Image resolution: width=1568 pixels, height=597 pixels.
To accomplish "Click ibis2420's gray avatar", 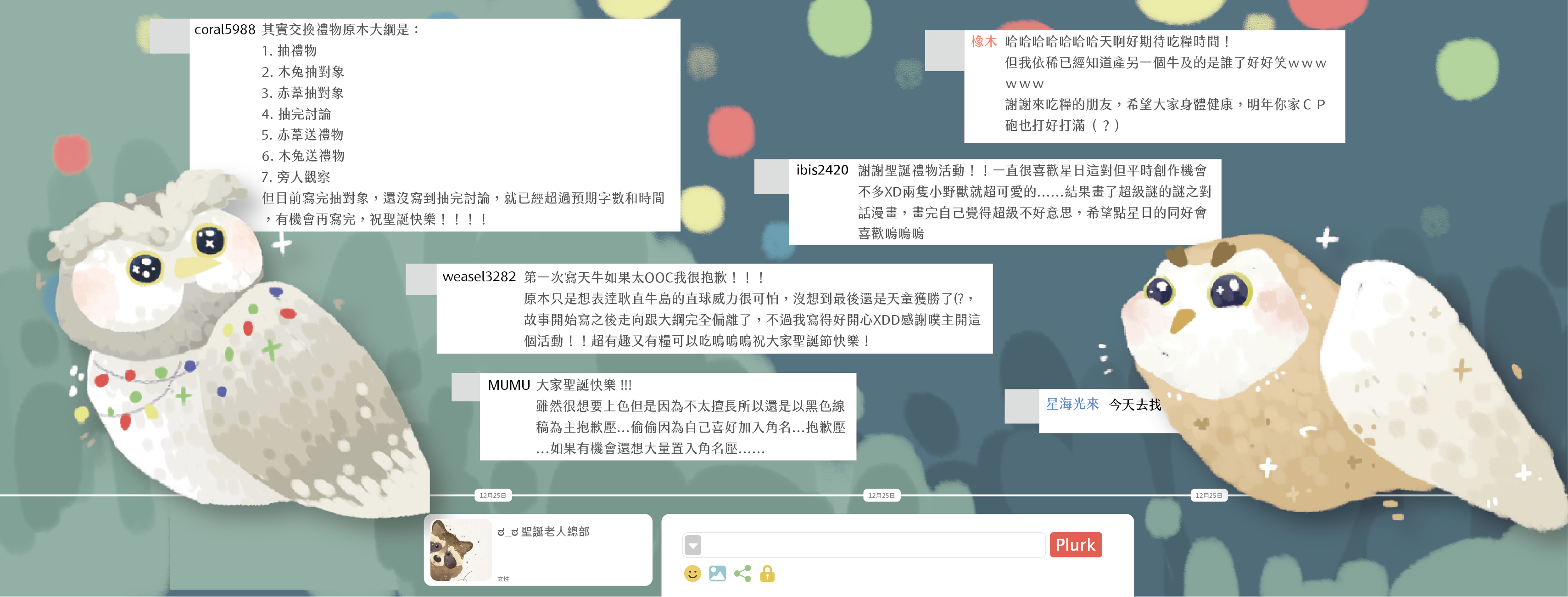I will (x=772, y=177).
